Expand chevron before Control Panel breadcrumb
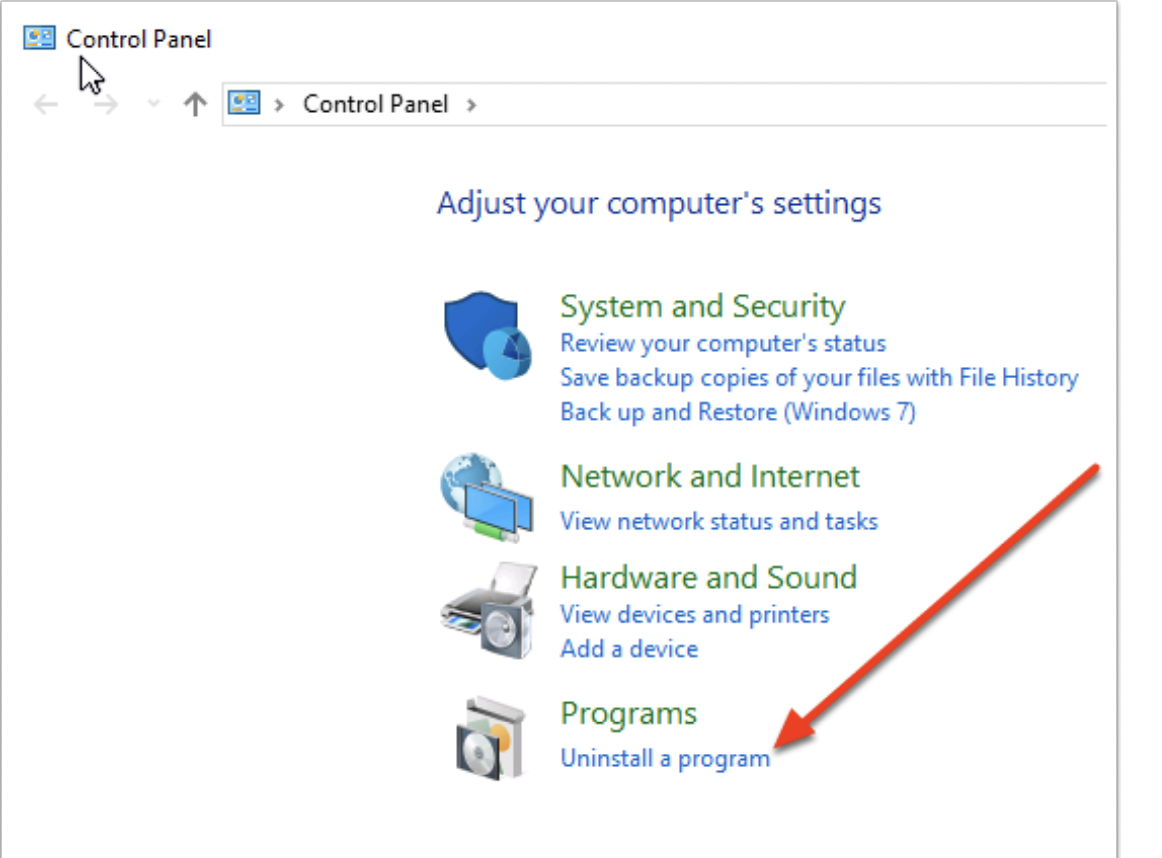 tap(280, 104)
